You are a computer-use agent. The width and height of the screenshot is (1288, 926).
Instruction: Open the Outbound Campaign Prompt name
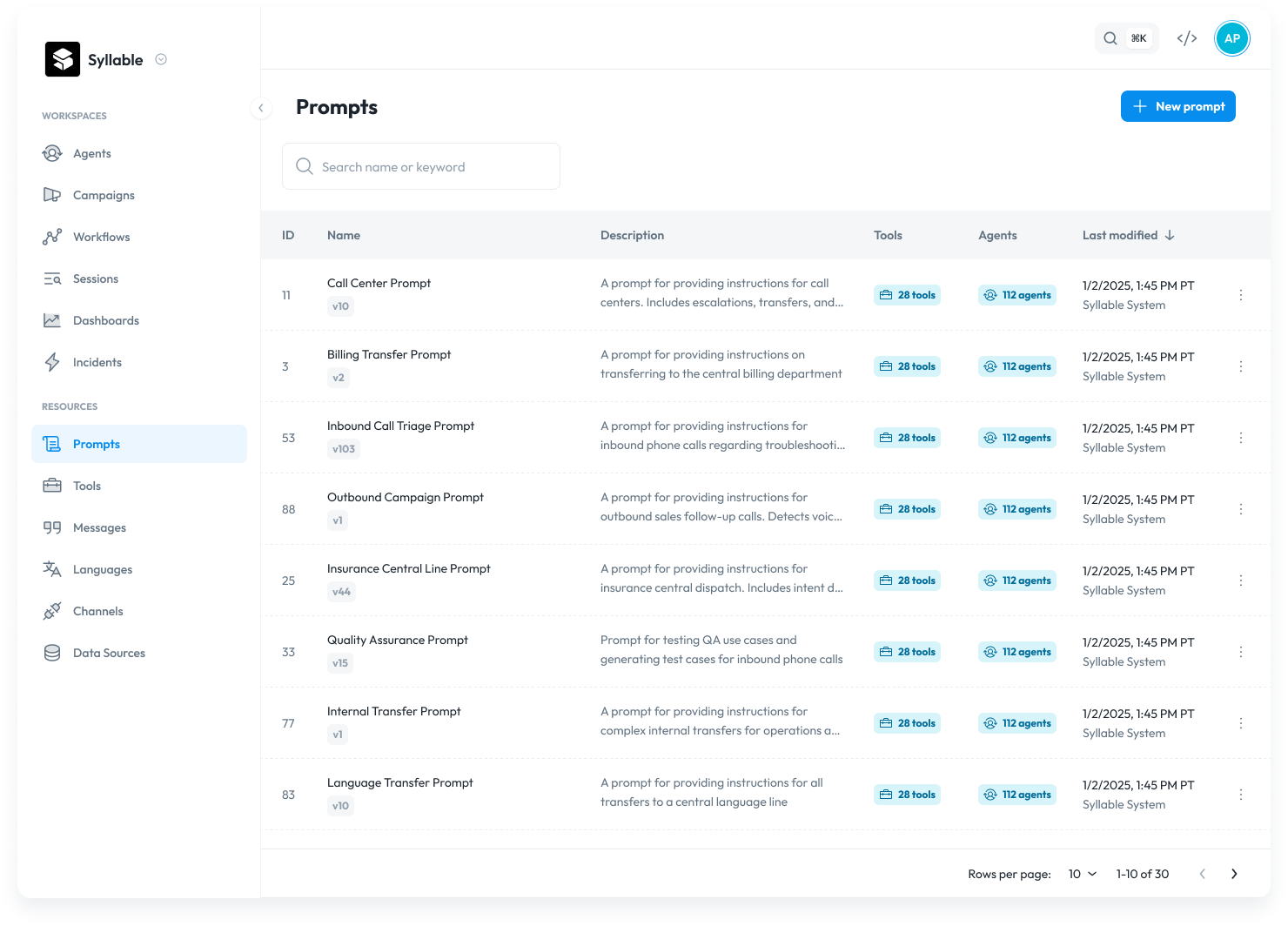click(406, 497)
